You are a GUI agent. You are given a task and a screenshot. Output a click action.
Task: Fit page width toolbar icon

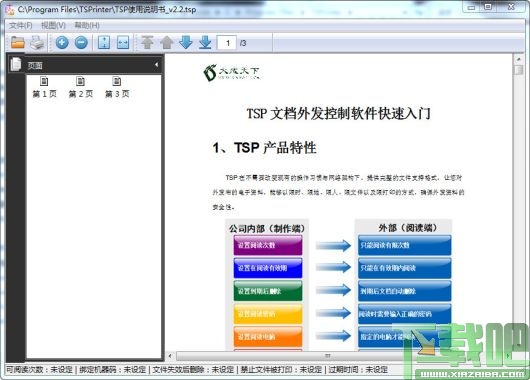123,43
